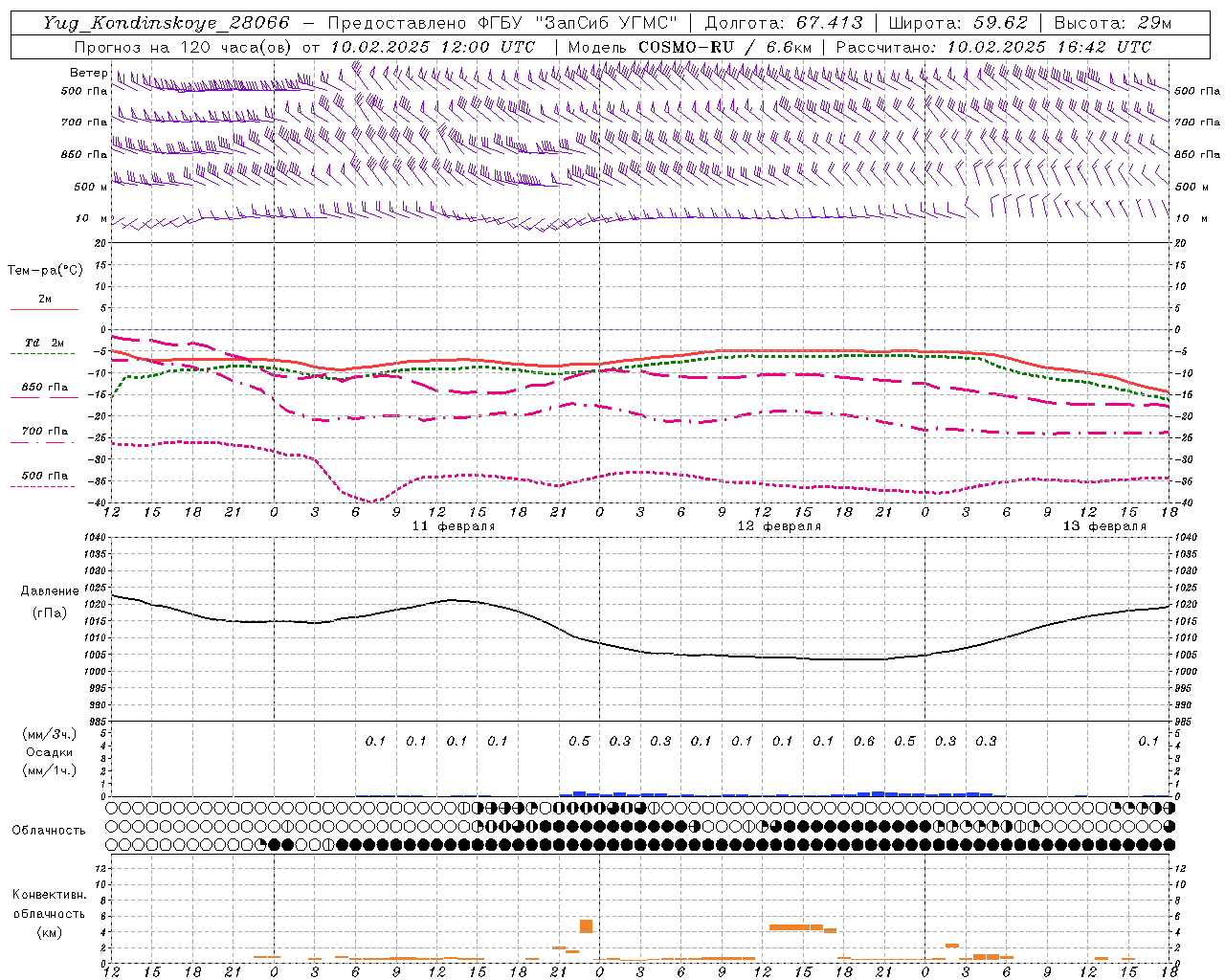Click the (мм/1ч.) precipitation unit label
Image resolution: width=1225 pixels, height=980 pixels.
click(49, 770)
